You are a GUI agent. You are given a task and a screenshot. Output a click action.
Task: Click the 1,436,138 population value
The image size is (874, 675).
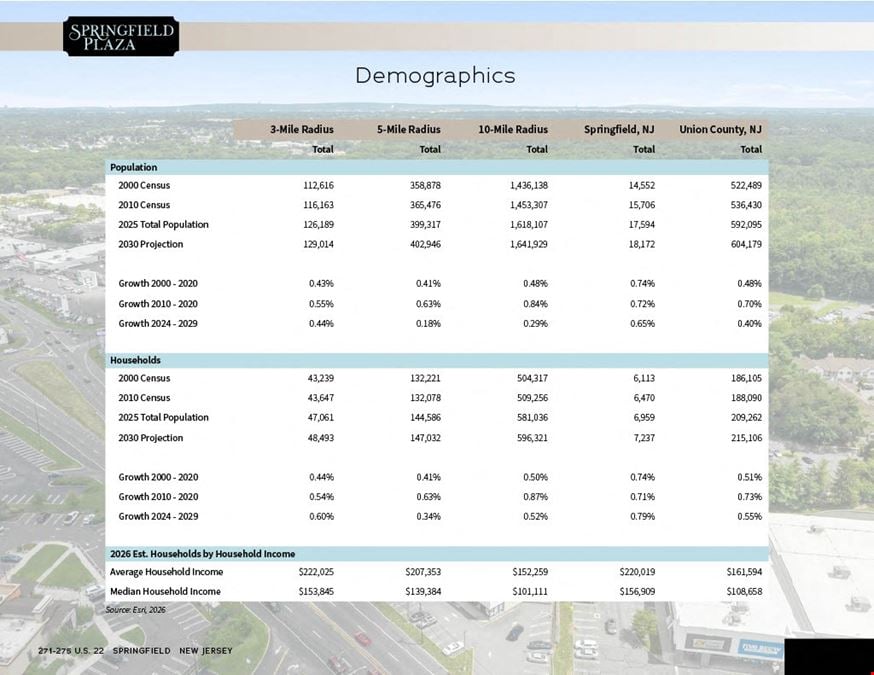(x=529, y=186)
